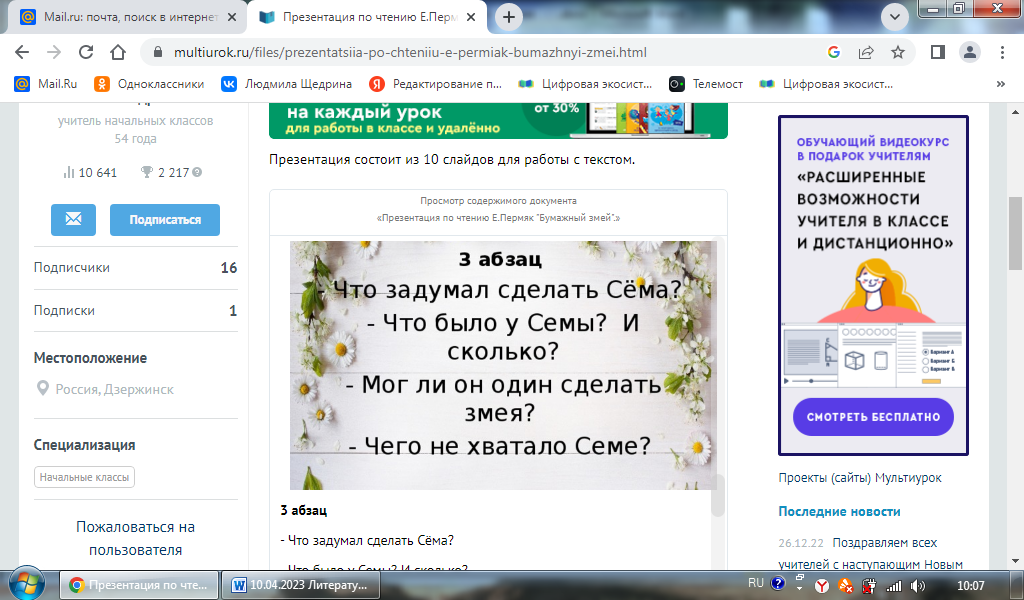Reload the multiurok.ru page
This screenshot has width=1024, height=600.
(86, 52)
